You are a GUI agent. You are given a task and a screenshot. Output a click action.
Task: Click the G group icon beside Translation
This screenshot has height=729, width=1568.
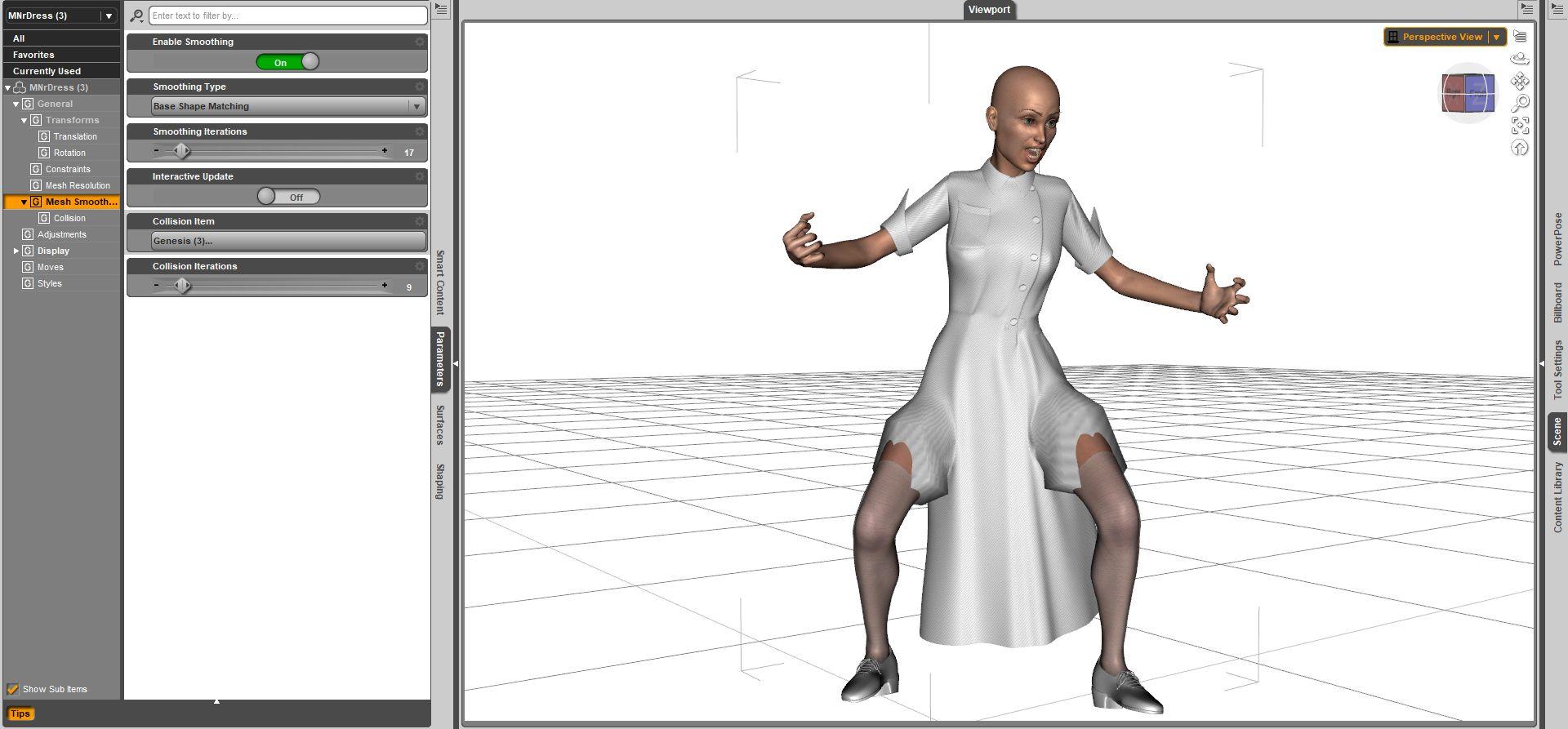(44, 136)
